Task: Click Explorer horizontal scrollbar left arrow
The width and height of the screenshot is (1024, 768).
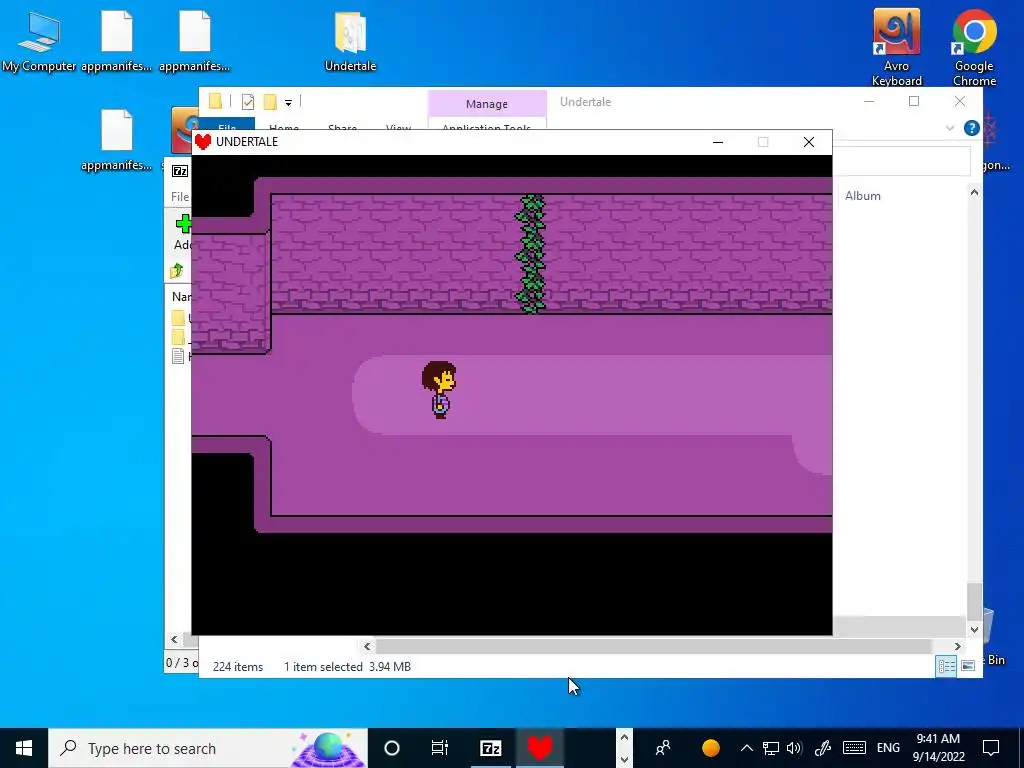Action: click(367, 647)
